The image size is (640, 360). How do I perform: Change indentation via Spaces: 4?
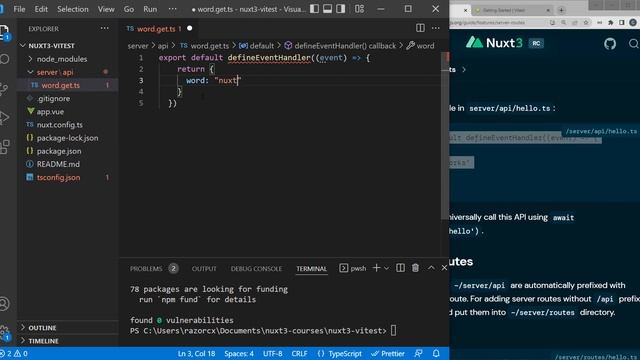pos(239,353)
